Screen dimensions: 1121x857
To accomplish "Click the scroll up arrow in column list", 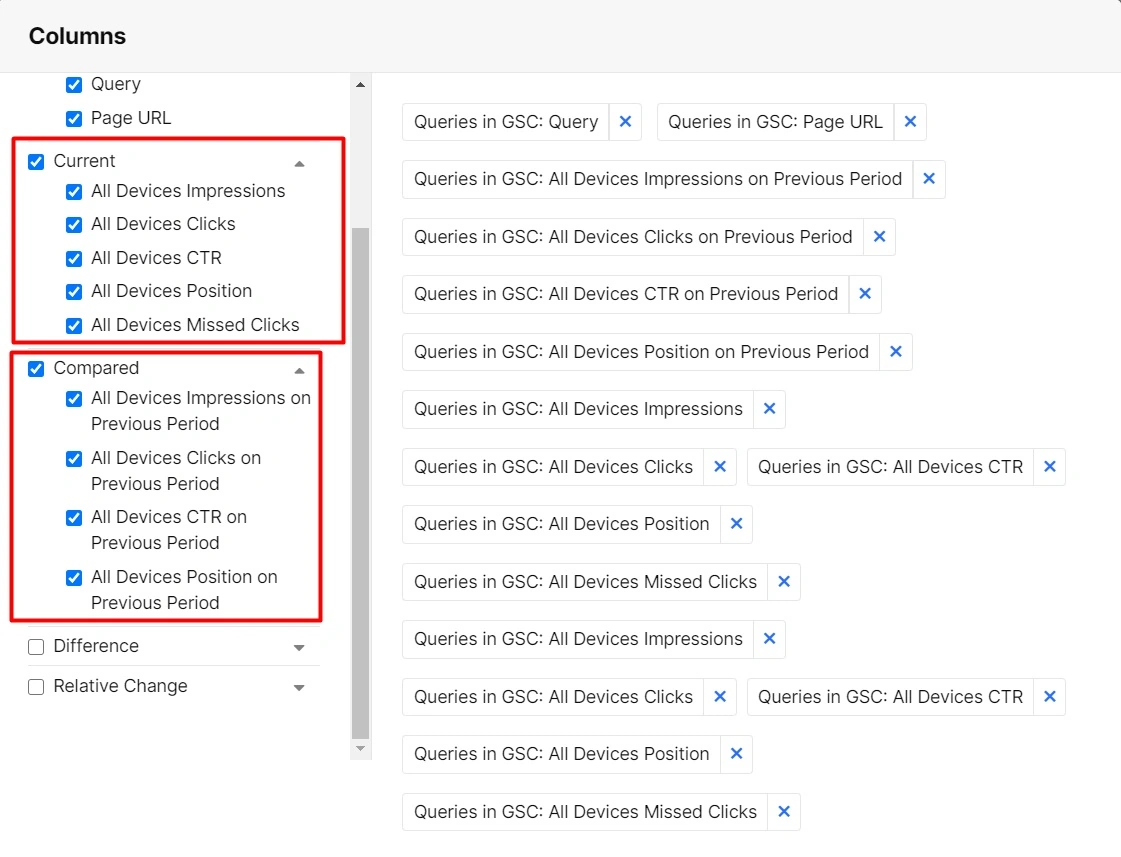I will pyautogui.click(x=361, y=85).
